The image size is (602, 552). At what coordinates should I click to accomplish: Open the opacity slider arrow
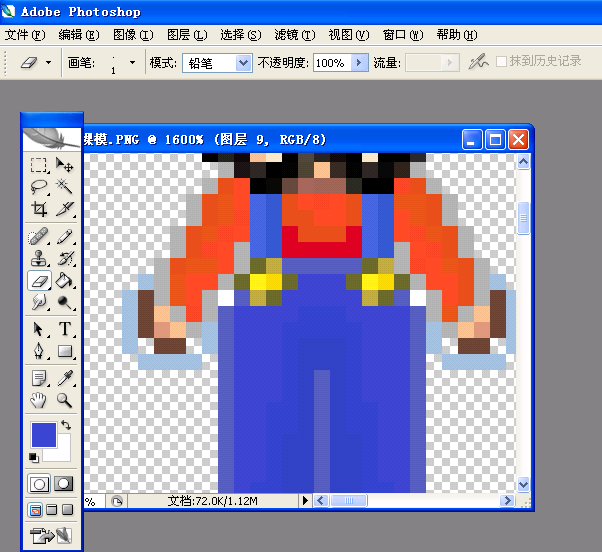coord(359,63)
